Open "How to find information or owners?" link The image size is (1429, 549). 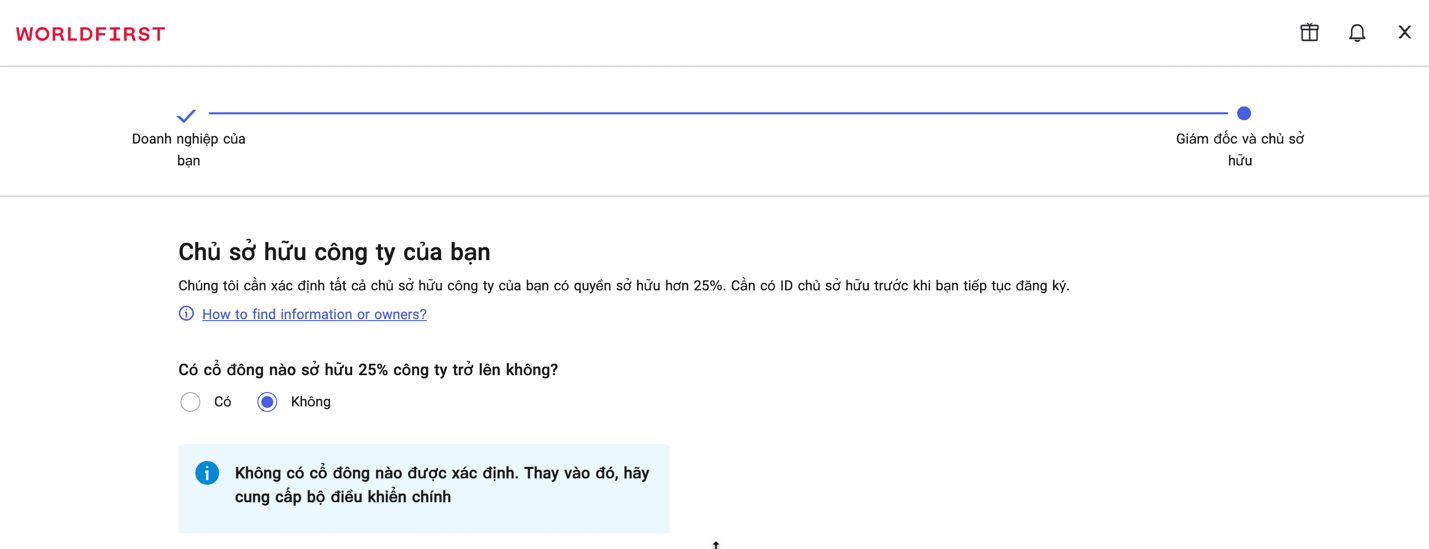pos(314,314)
